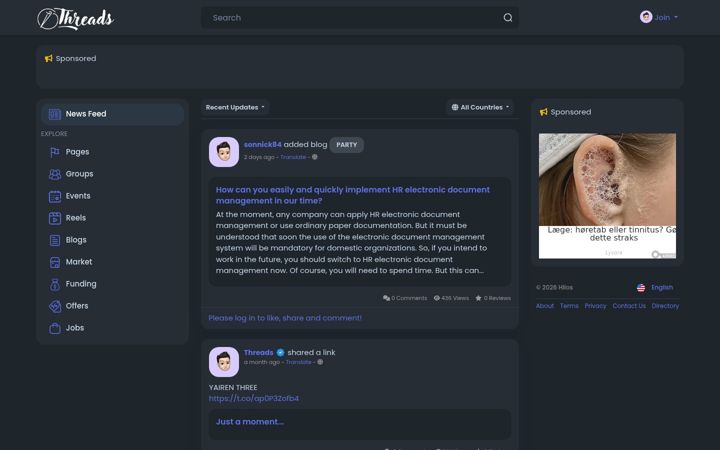720x450 pixels.
Task: Expand the Join account menu
Action: [x=658, y=17]
